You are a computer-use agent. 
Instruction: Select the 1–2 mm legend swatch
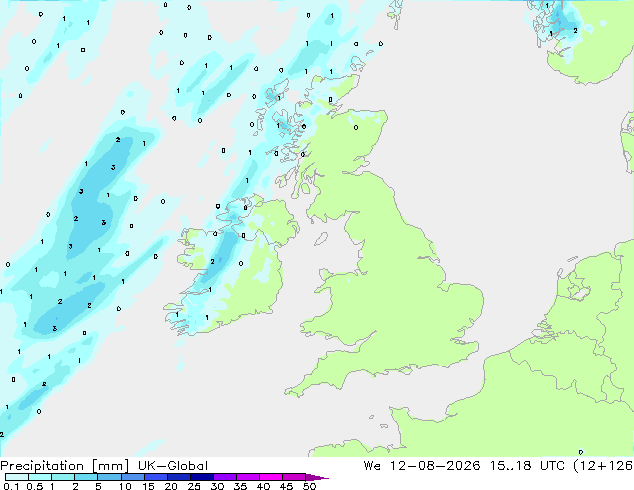(63, 477)
